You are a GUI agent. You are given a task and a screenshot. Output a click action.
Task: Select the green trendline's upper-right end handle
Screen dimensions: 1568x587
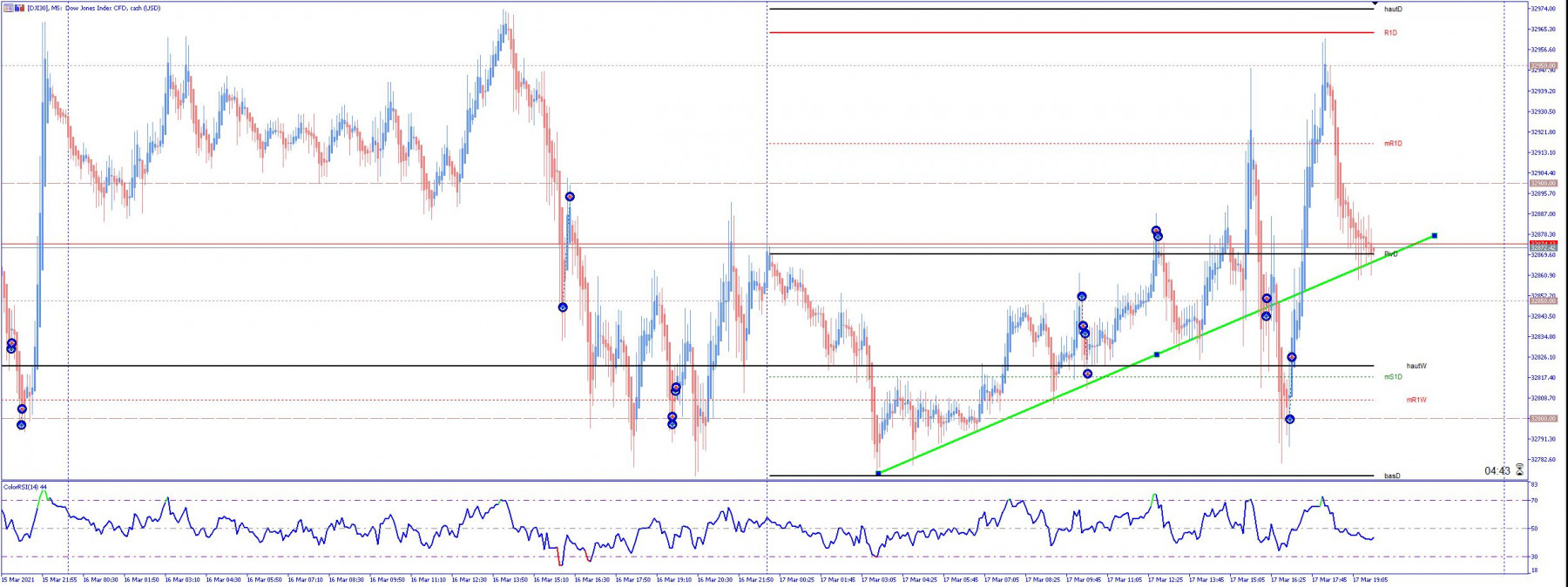[1434, 236]
